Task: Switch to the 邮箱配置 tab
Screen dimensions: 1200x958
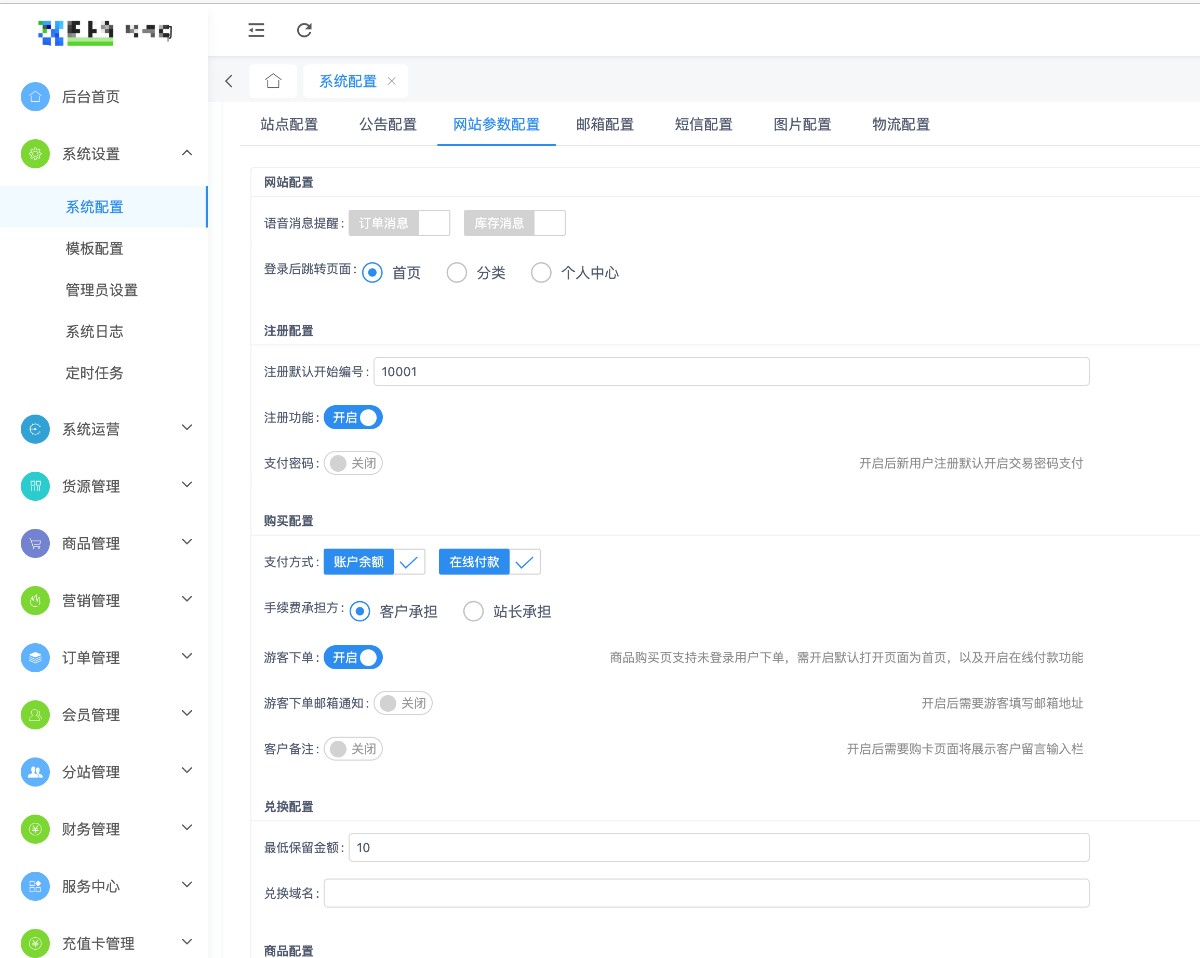Action: [x=605, y=125]
